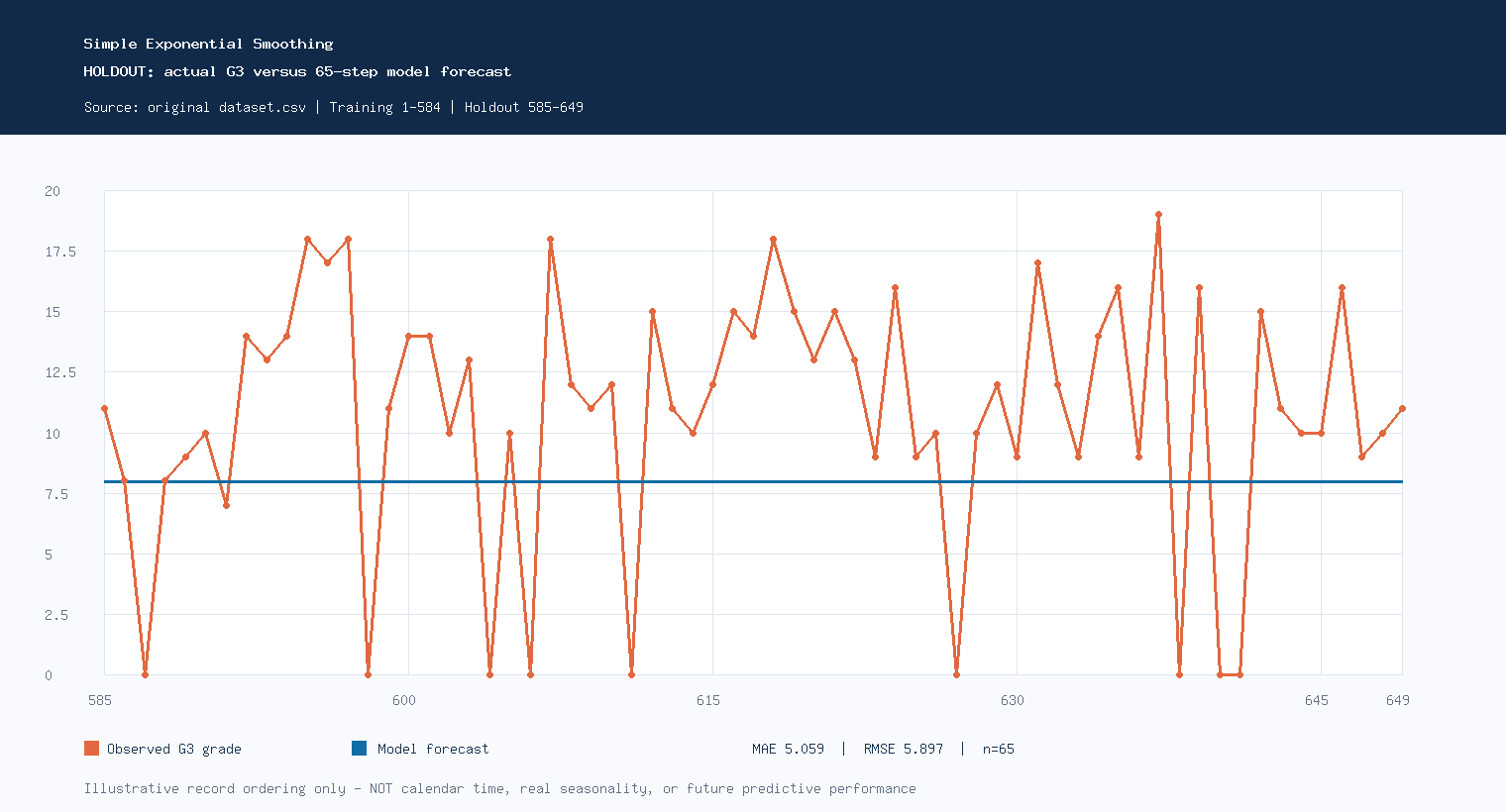This screenshot has width=1506, height=812.
Task: Click the highest observed data point at 19
Action: 1158,215
